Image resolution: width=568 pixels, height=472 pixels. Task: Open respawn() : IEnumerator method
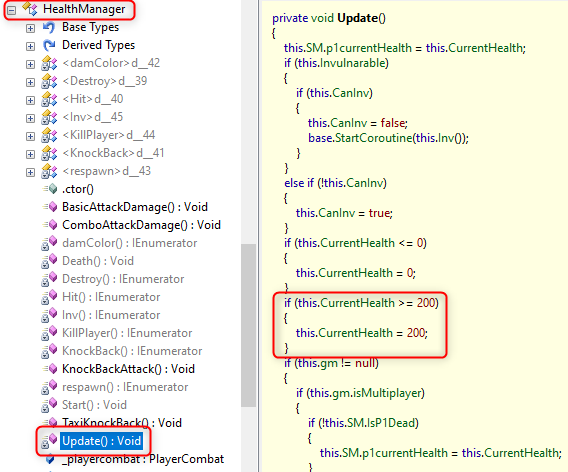(x=125, y=387)
